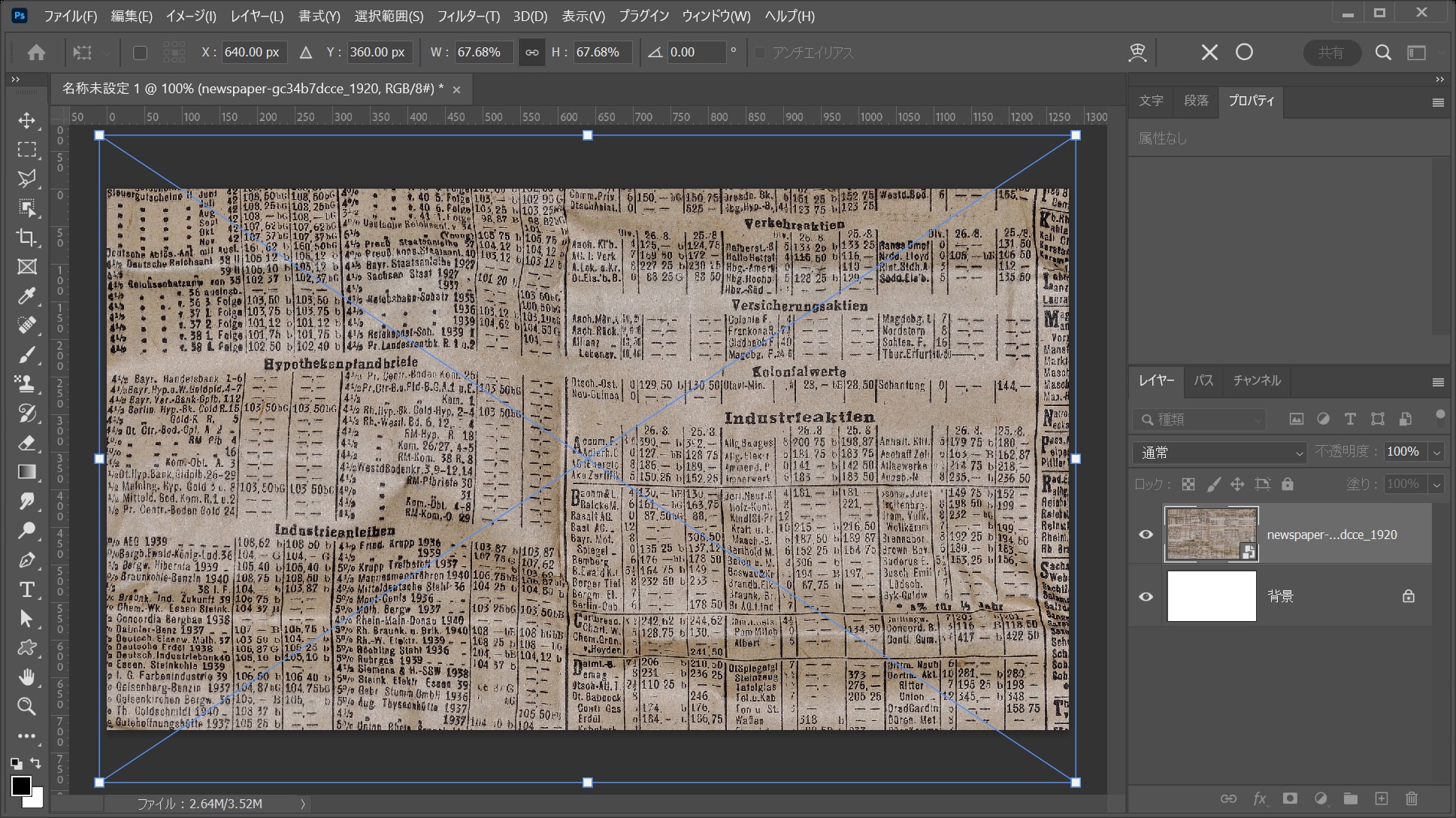Screen dimensions: 1456x818
Task: Add a layer style via fx icon
Action: pos(1260,798)
